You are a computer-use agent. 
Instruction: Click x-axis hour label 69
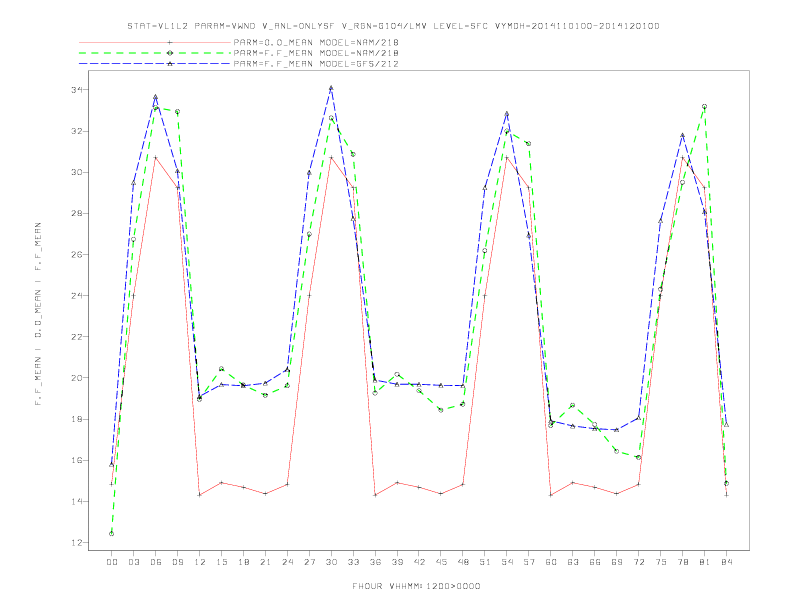point(617,562)
